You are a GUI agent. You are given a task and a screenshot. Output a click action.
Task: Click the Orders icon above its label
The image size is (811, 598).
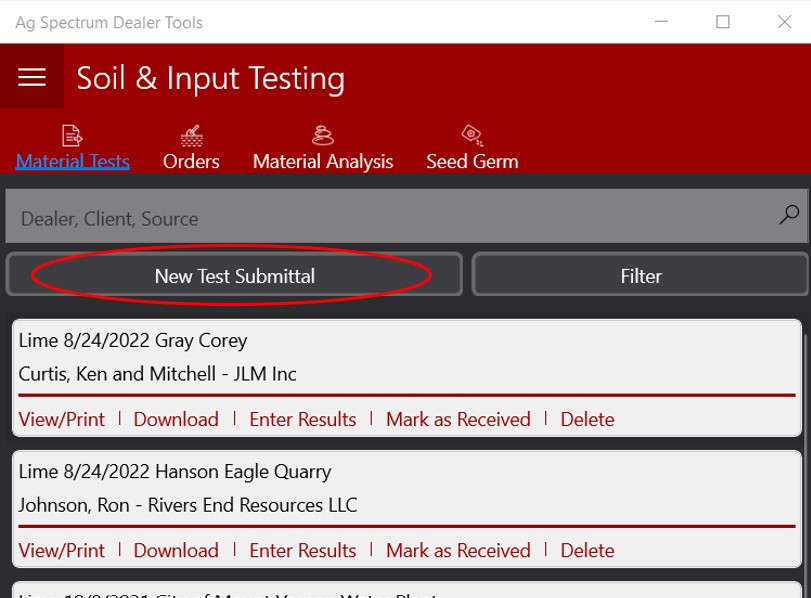[x=191, y=134]
